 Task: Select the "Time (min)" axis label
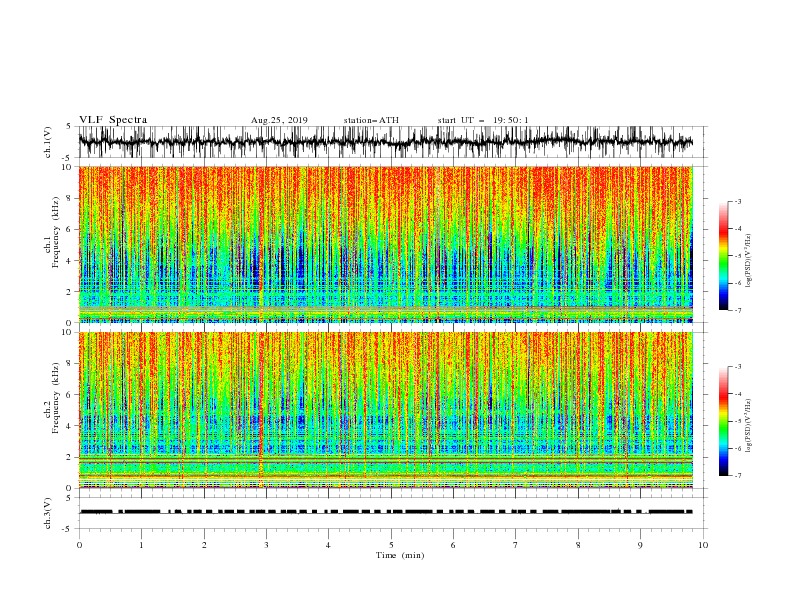[x=400, y=555]
